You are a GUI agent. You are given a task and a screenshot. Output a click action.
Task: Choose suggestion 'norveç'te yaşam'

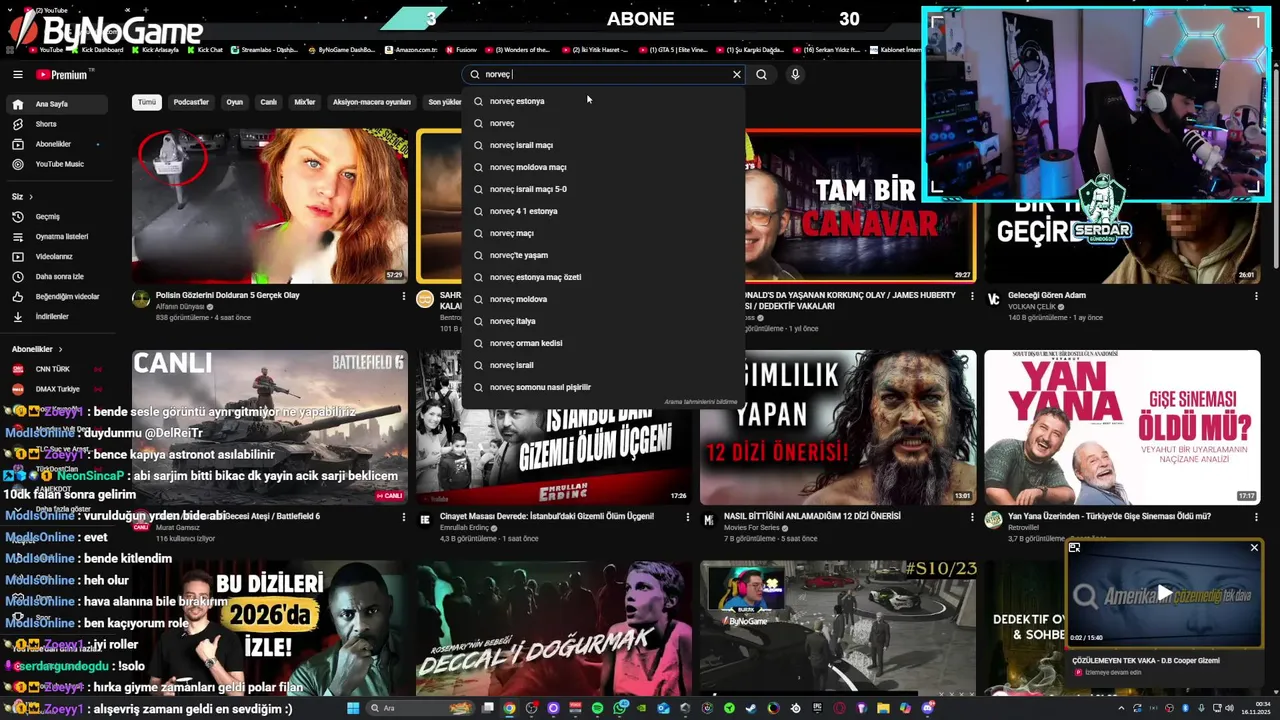click(x=603, y=255)
